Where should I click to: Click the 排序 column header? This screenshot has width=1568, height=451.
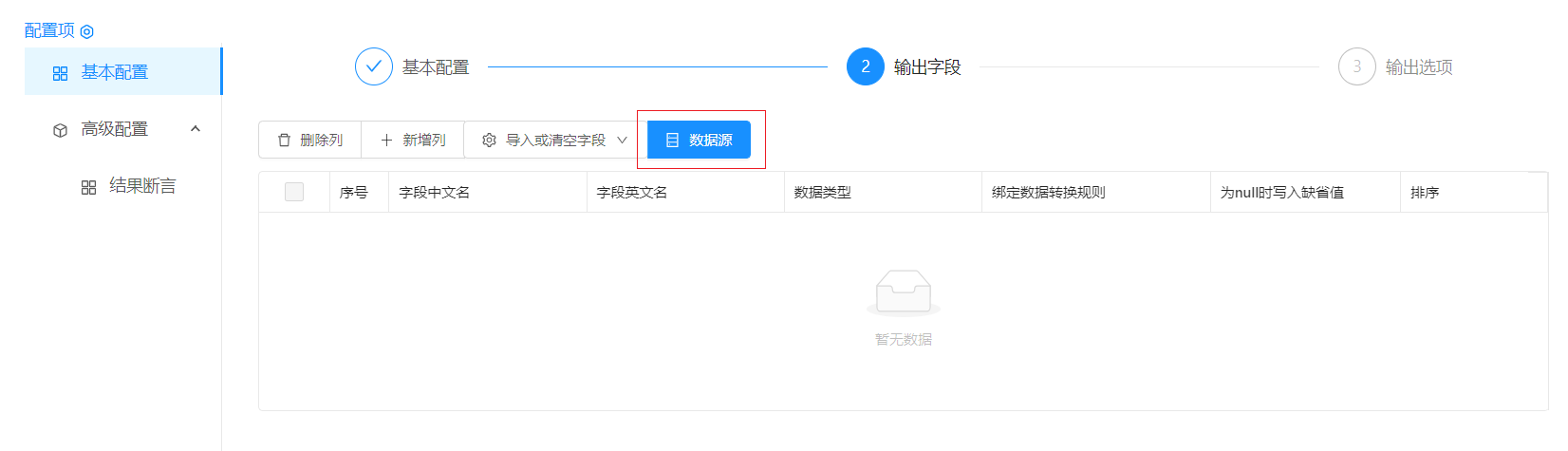[1425, 193]
